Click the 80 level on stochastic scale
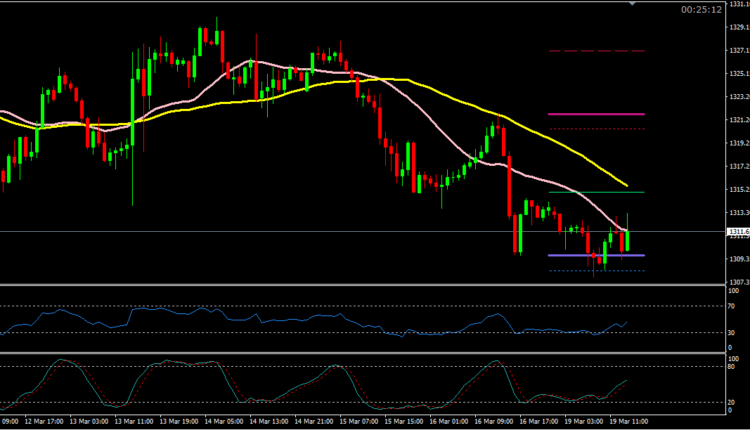This screenshot has height=430, width=750. click(731, 366)
